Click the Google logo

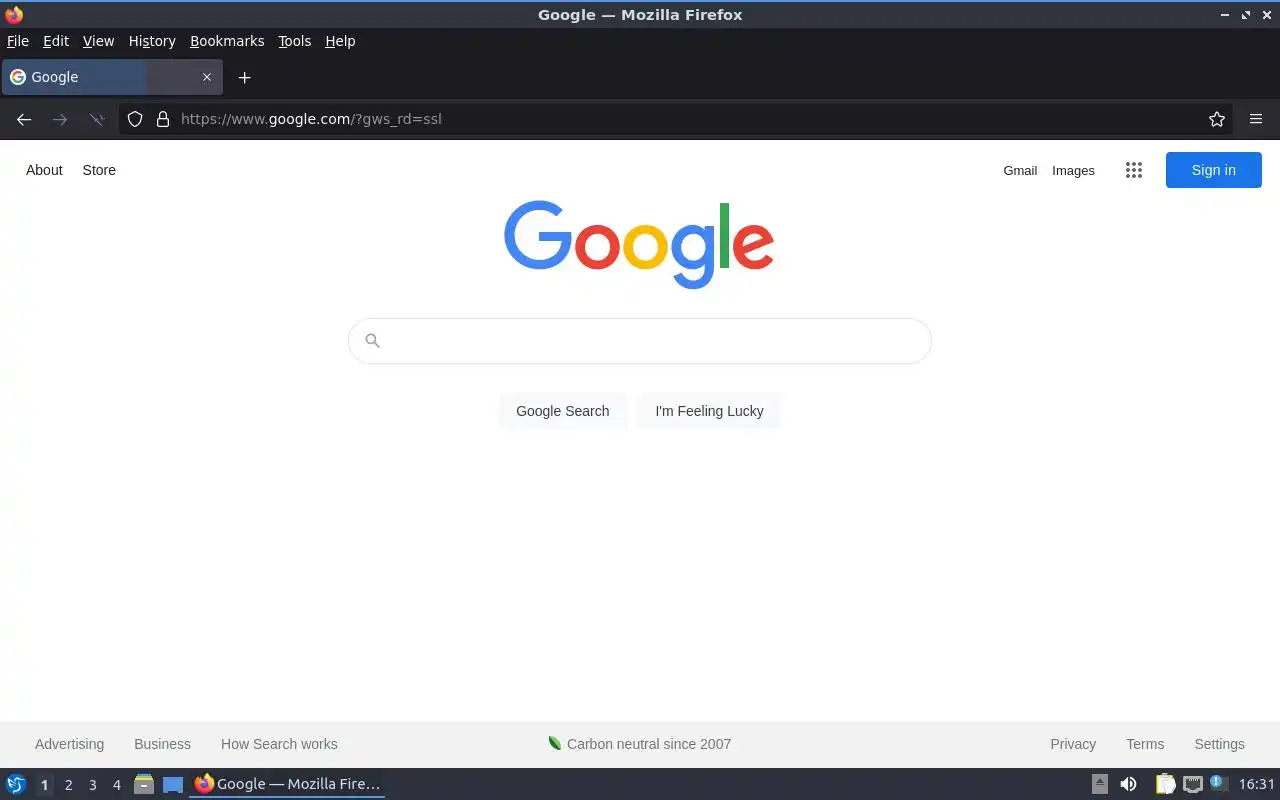[x=639, y=245]
